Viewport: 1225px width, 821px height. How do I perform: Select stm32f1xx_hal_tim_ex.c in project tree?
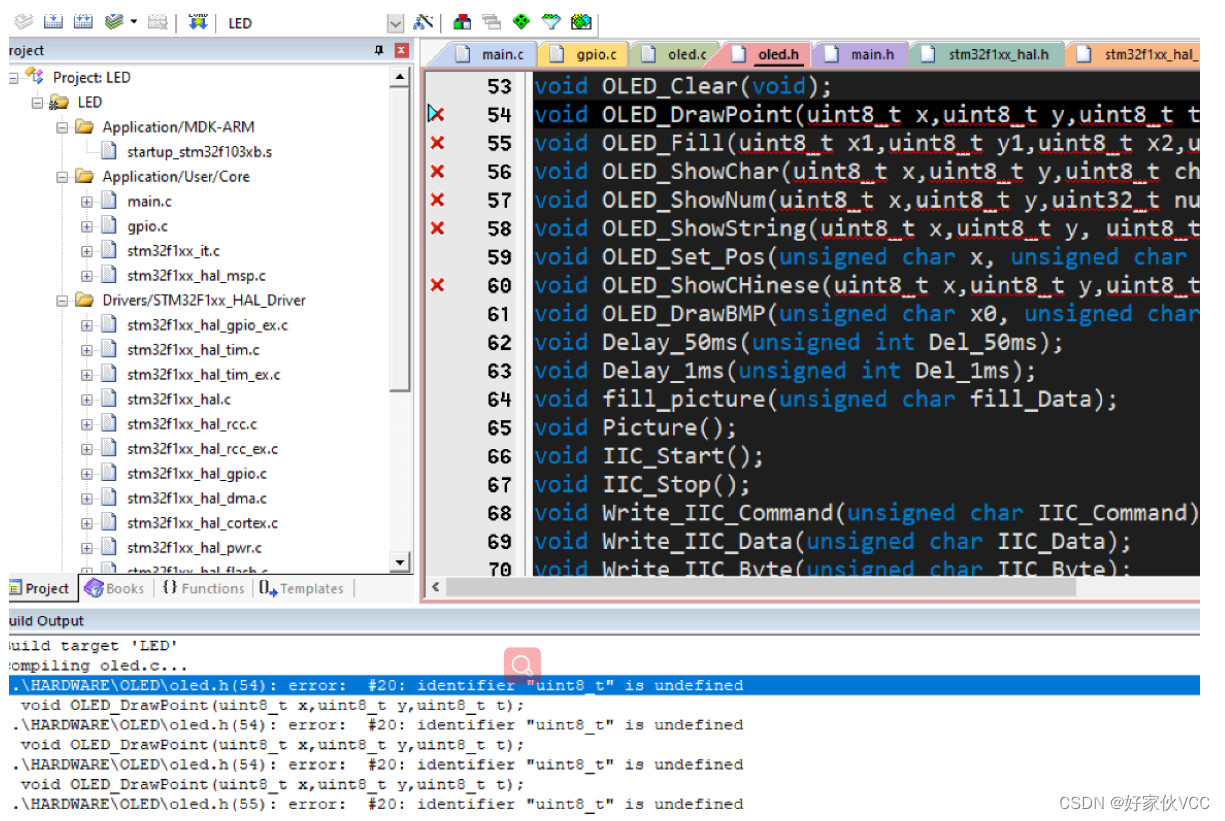point(203,375)
